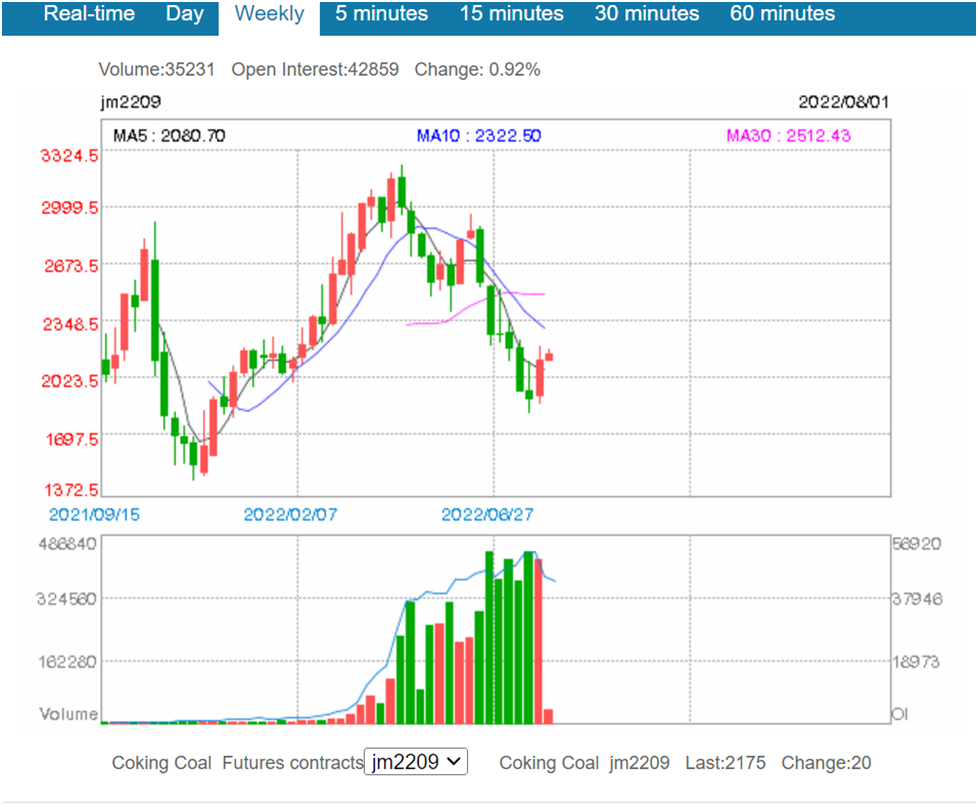Click the 56920 open interest axis label

tap(916, 544)
